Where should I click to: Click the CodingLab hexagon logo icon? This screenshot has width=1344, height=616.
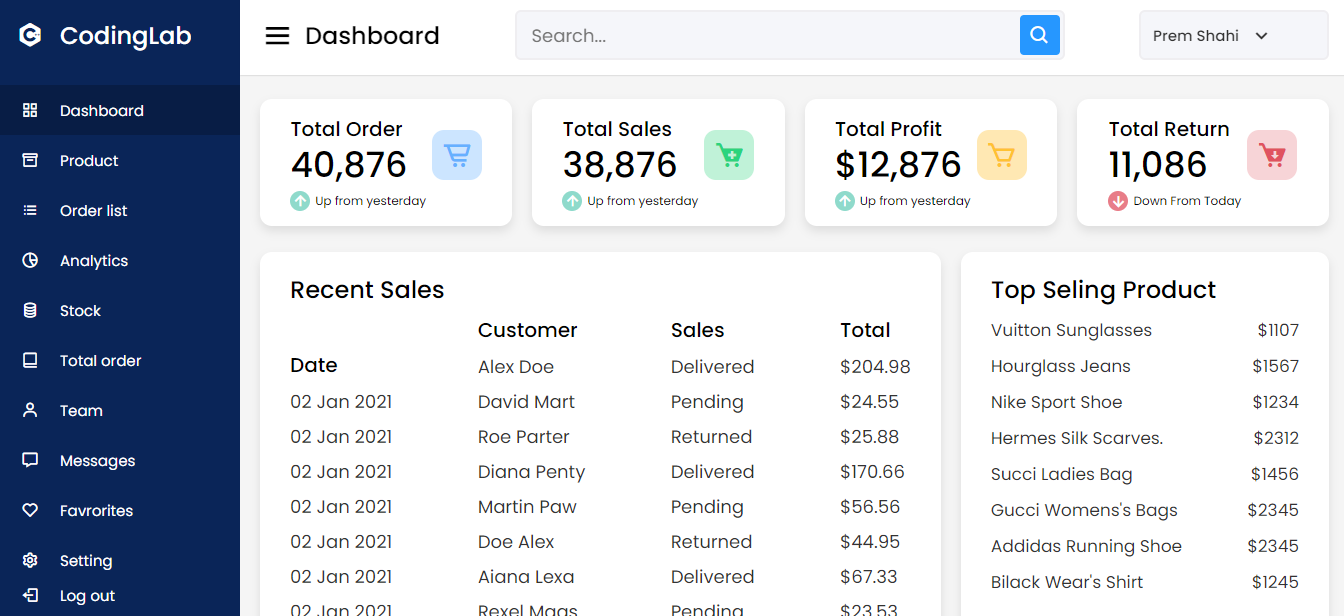pyautogui.click(x=30, y=36)
